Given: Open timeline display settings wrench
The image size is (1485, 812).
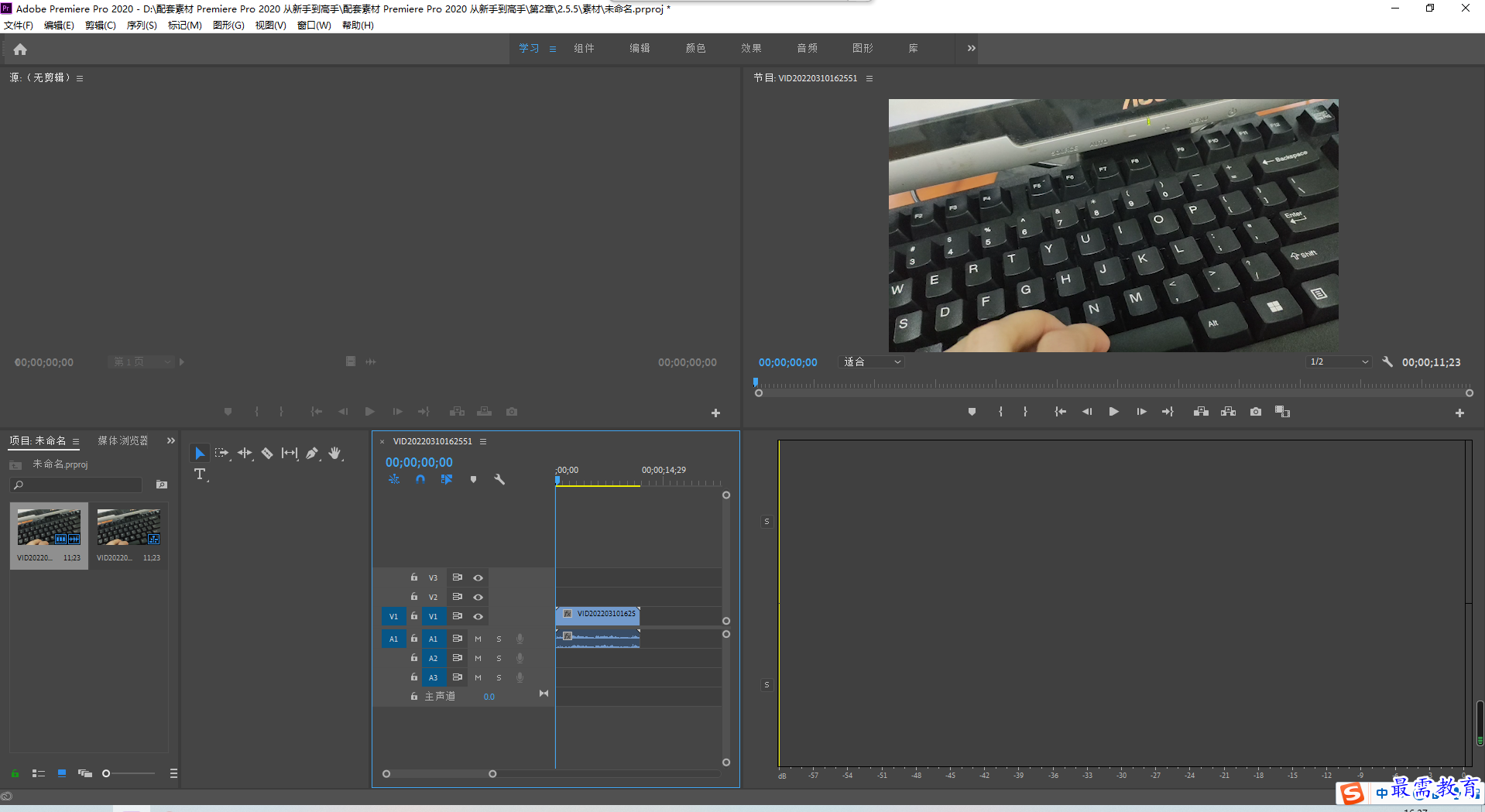Looking at the screenshot, I should pyautogui.click(x=499, y=479).
